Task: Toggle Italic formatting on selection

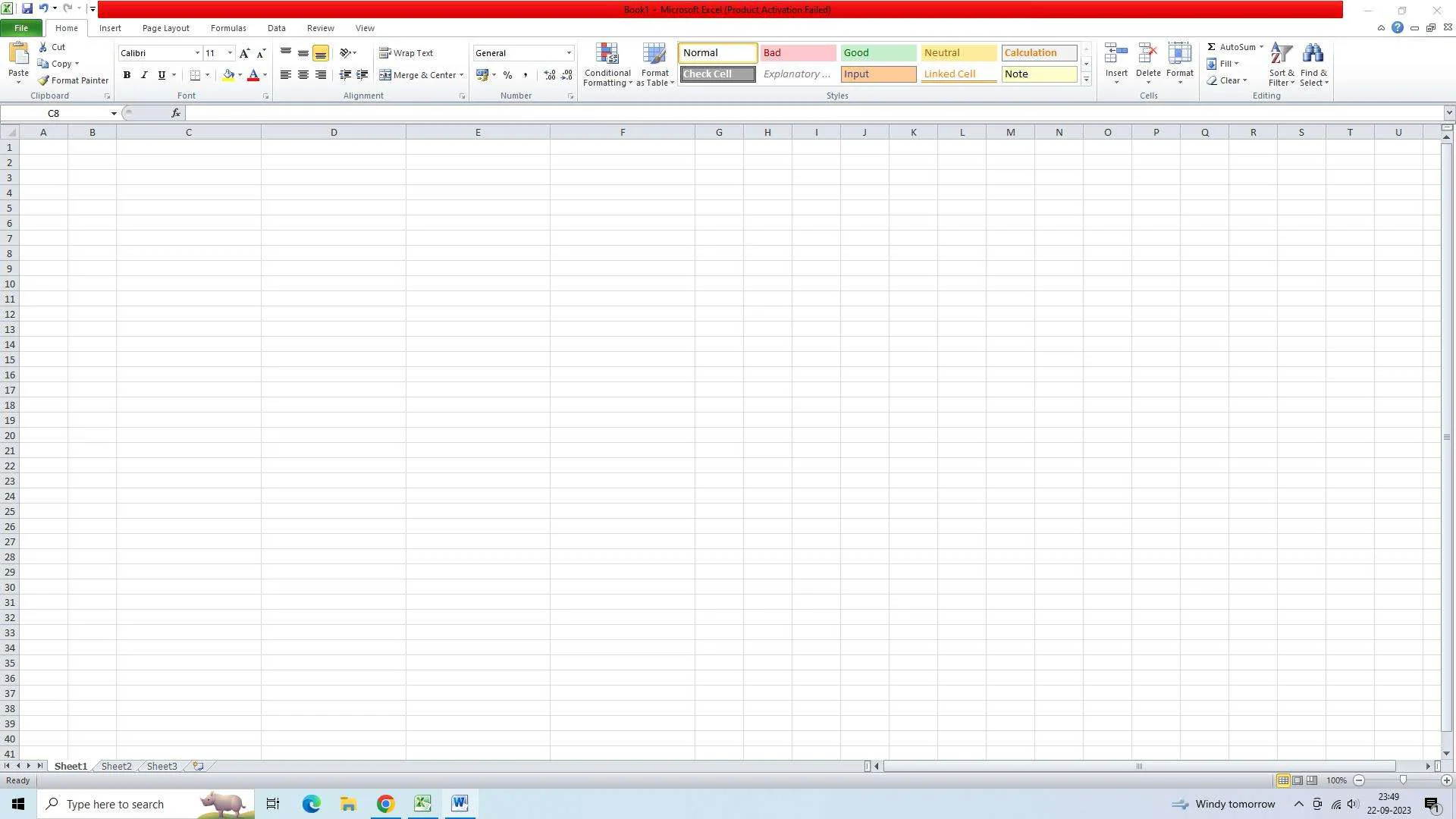Action: click(143, 74)
